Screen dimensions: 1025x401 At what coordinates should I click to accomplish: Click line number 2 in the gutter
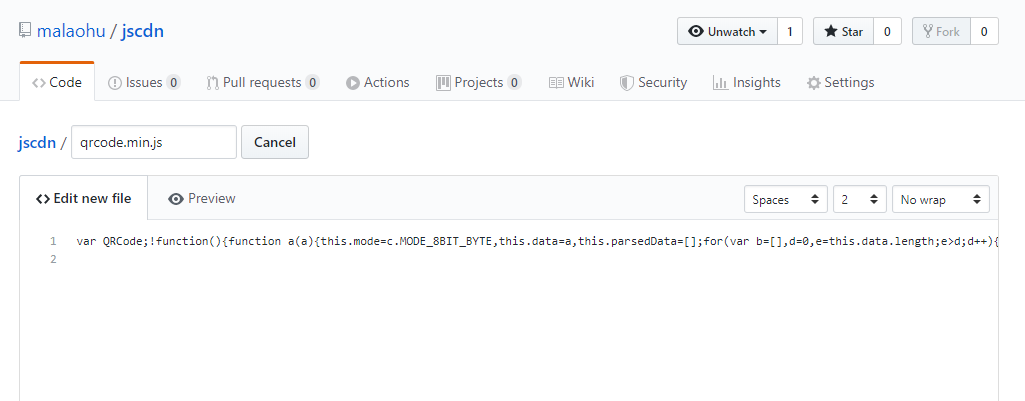click(54, 260)
